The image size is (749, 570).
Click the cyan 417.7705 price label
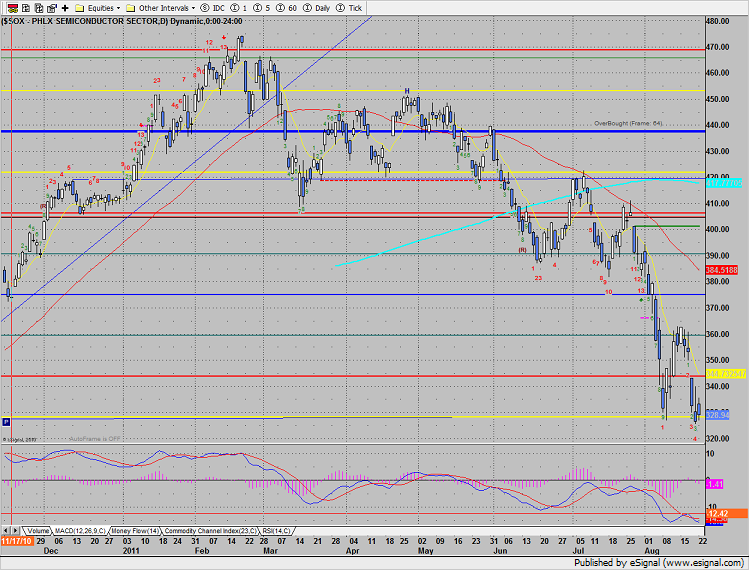tap(724, 183)
